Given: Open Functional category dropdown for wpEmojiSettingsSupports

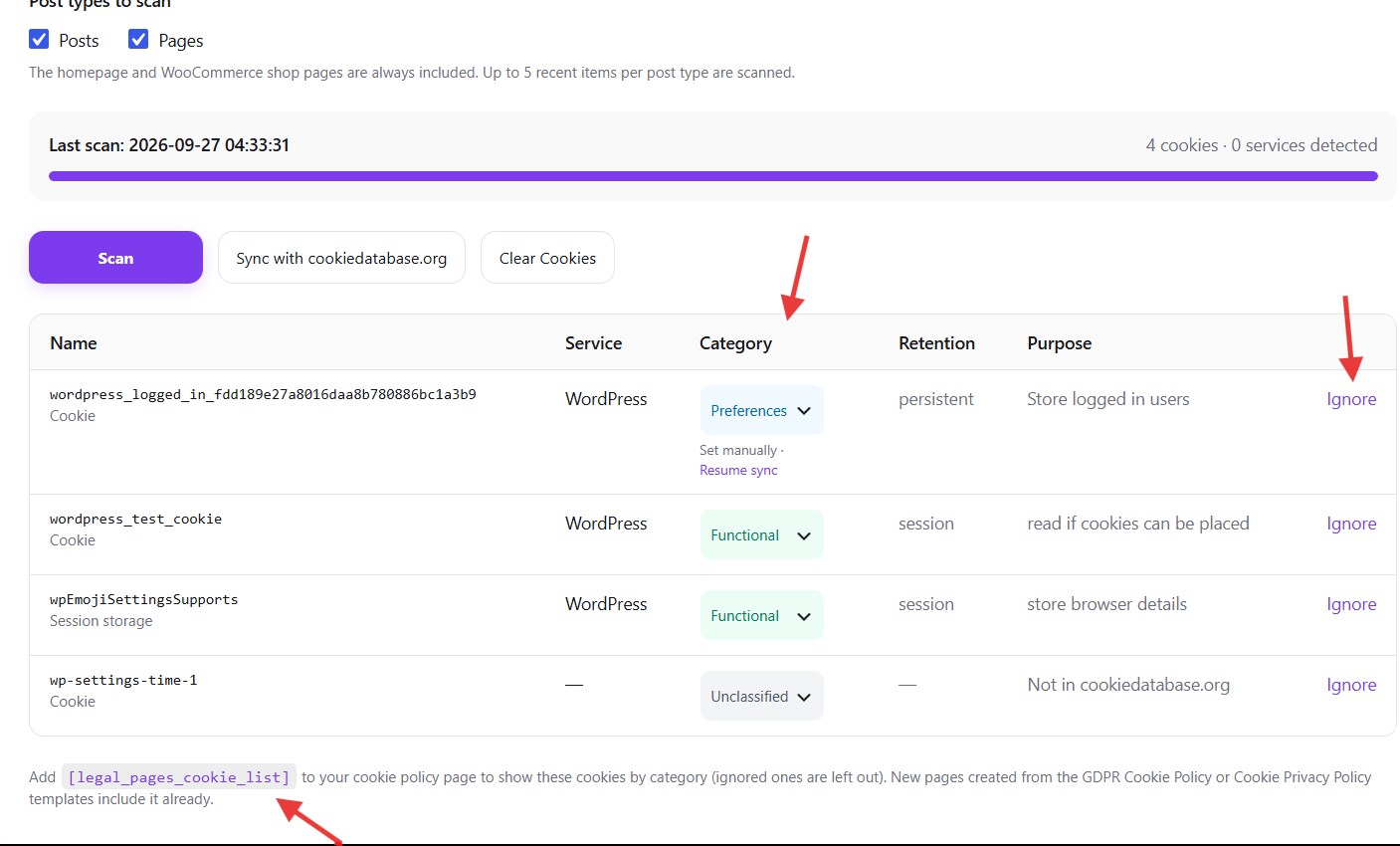Looking at the screenshot, I should [761, 615].
